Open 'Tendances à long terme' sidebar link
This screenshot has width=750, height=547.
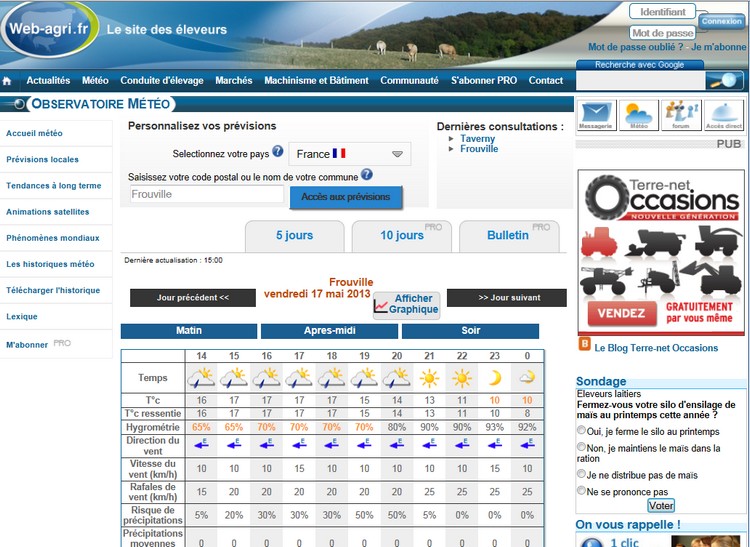pos(54,186)
